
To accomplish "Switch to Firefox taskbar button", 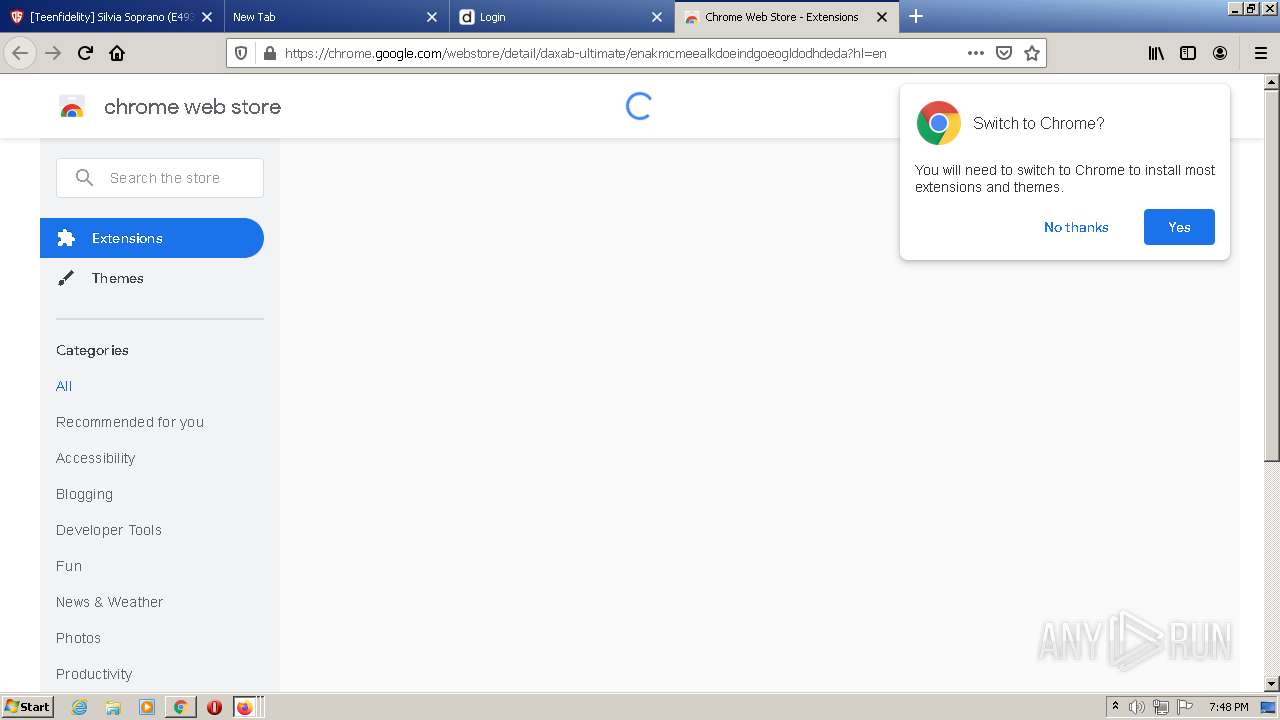I will point(245,707).
